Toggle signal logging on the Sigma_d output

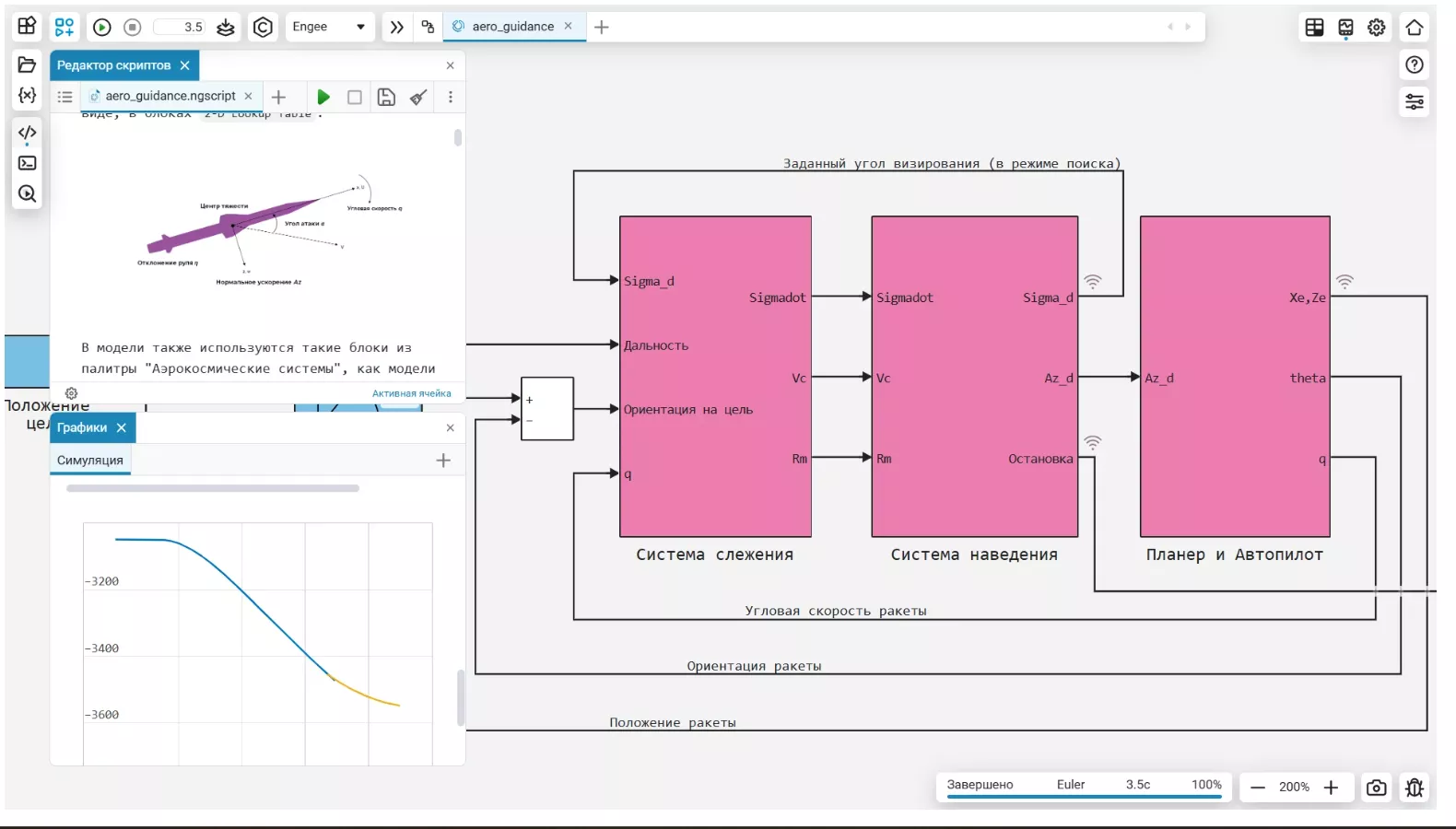click(1092, 281)
